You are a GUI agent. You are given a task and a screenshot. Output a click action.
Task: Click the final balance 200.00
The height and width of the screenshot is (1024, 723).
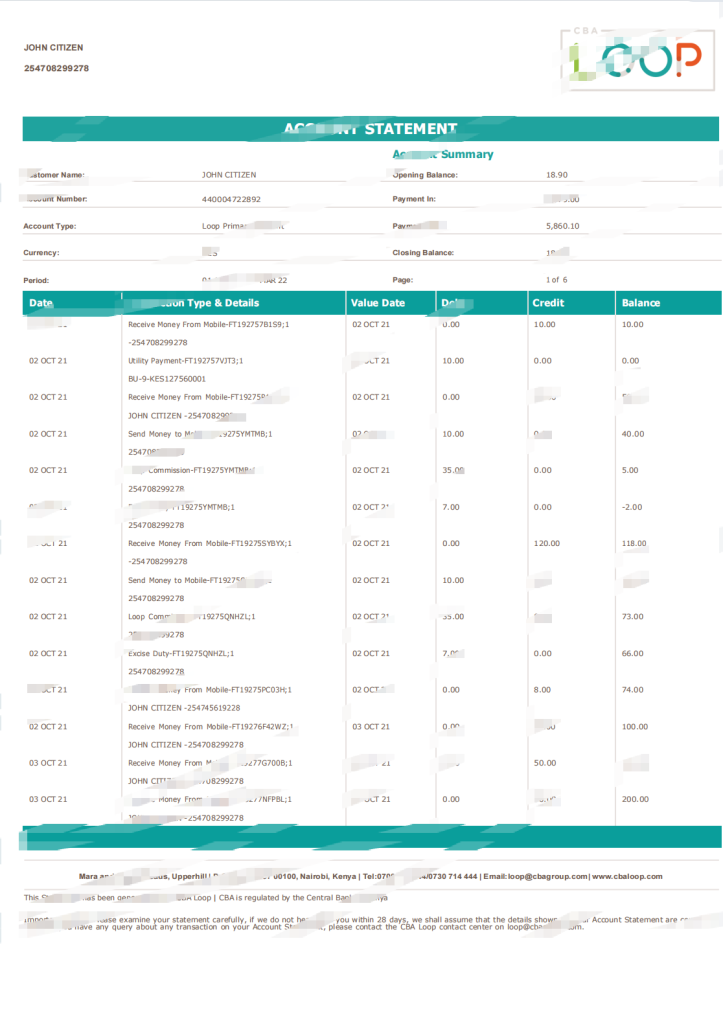635,799
